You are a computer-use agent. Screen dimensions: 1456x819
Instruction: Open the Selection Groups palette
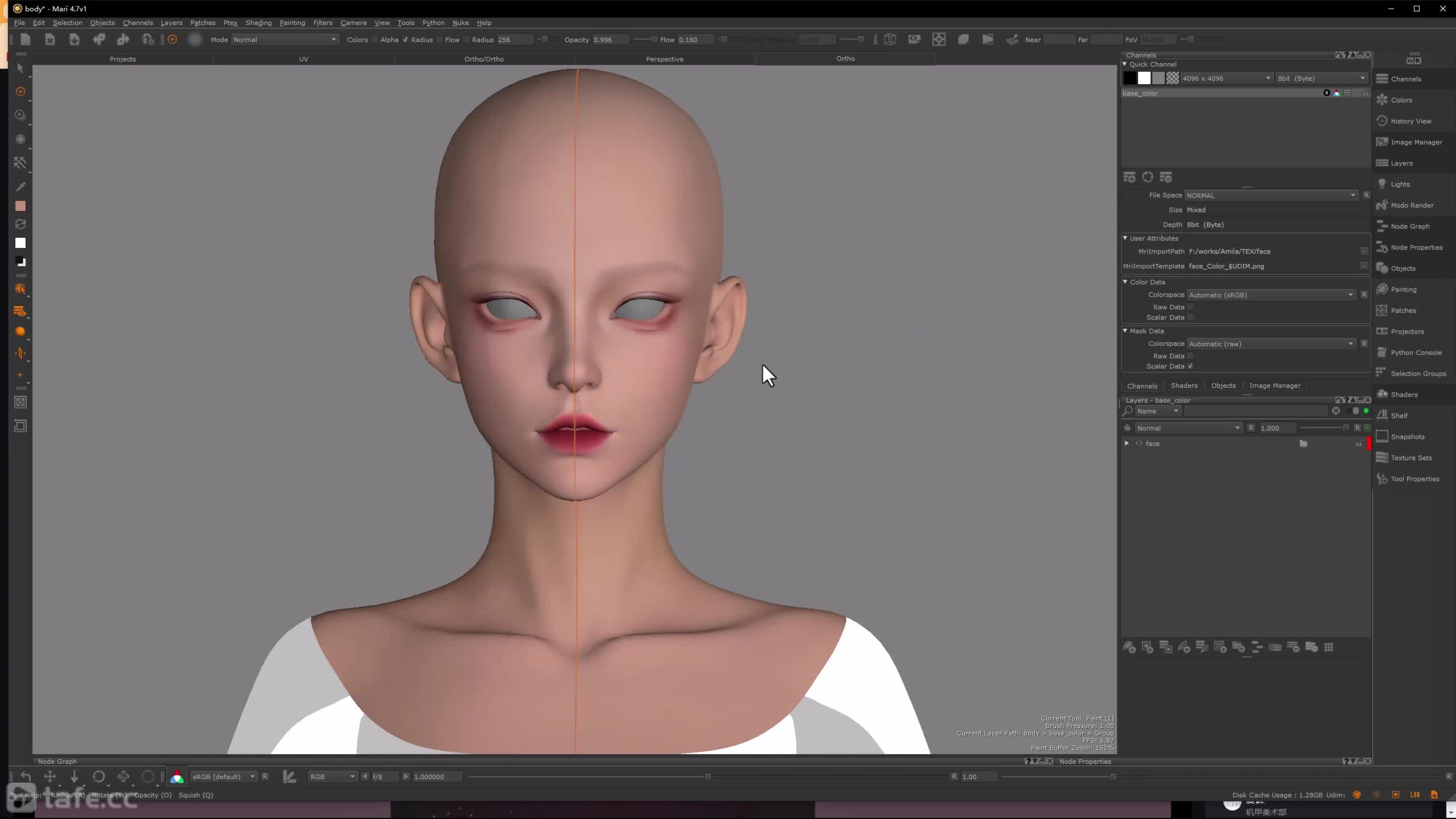click(1418, 374)
